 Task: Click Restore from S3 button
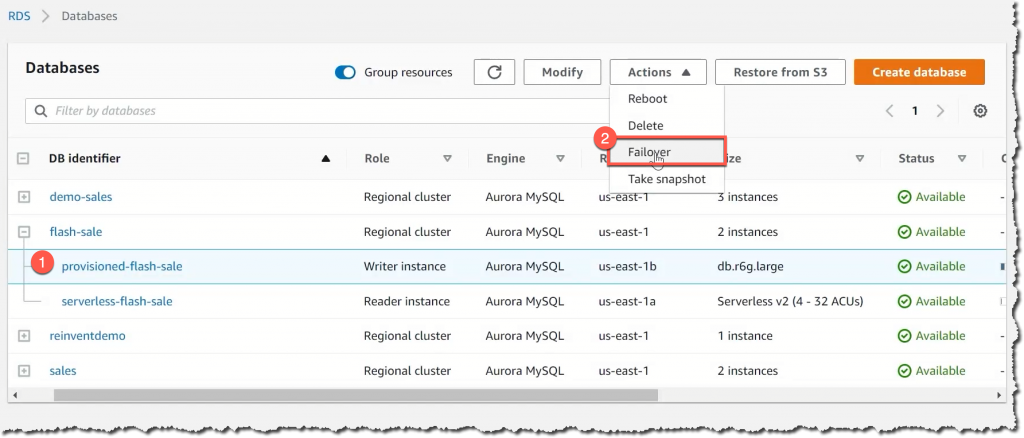coord(780,72)
